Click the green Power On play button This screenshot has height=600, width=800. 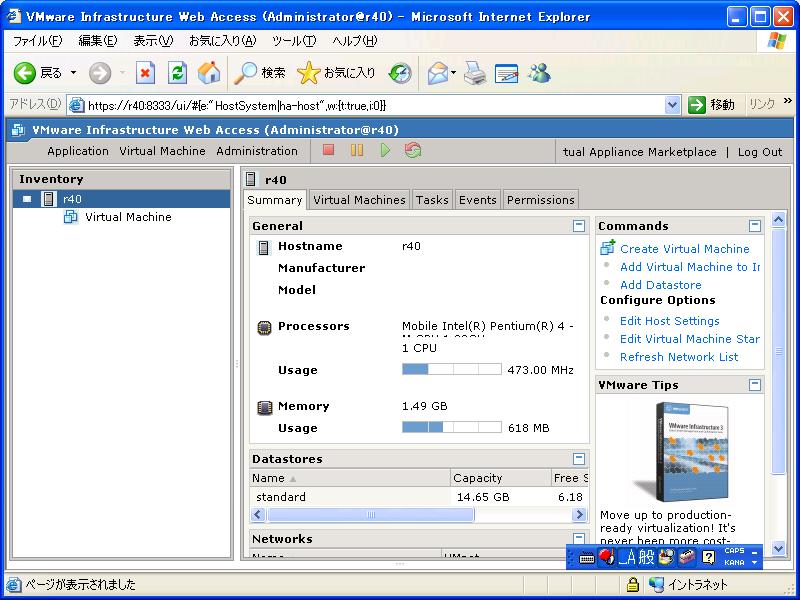pyautogui.click(x=385, y=150)
